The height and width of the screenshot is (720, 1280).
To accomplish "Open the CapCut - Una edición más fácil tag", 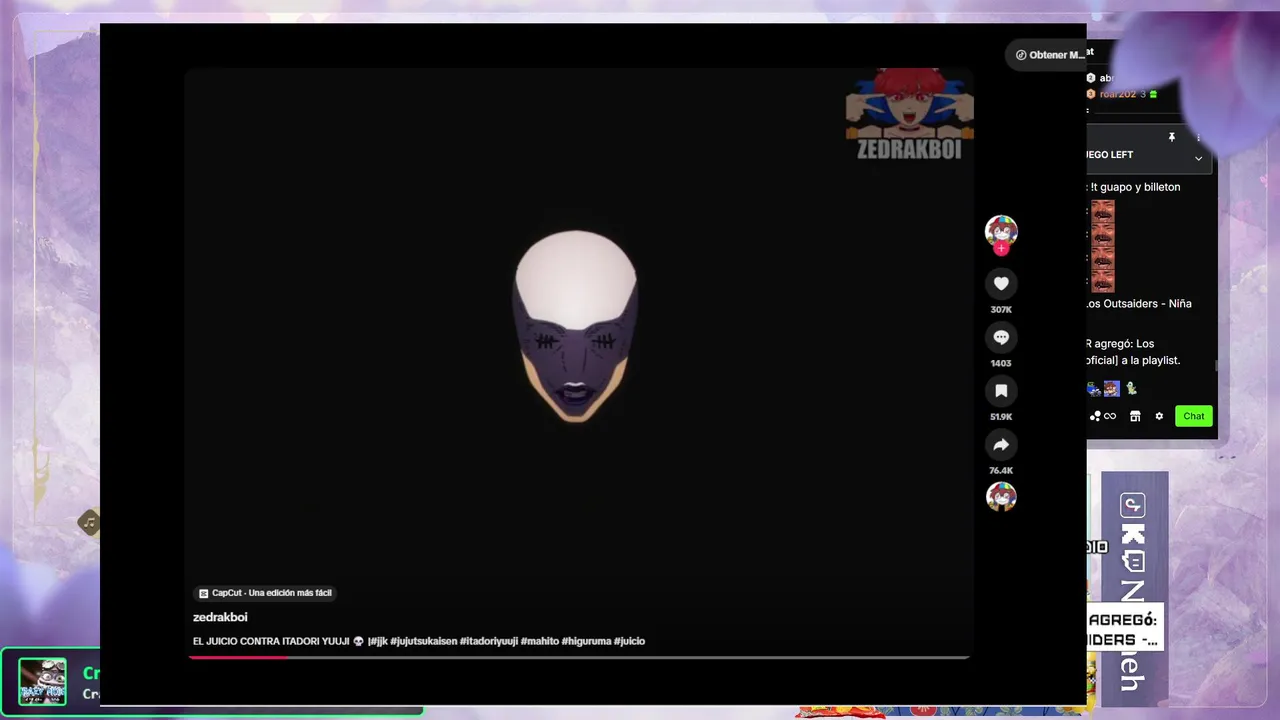I will (265, 593).
